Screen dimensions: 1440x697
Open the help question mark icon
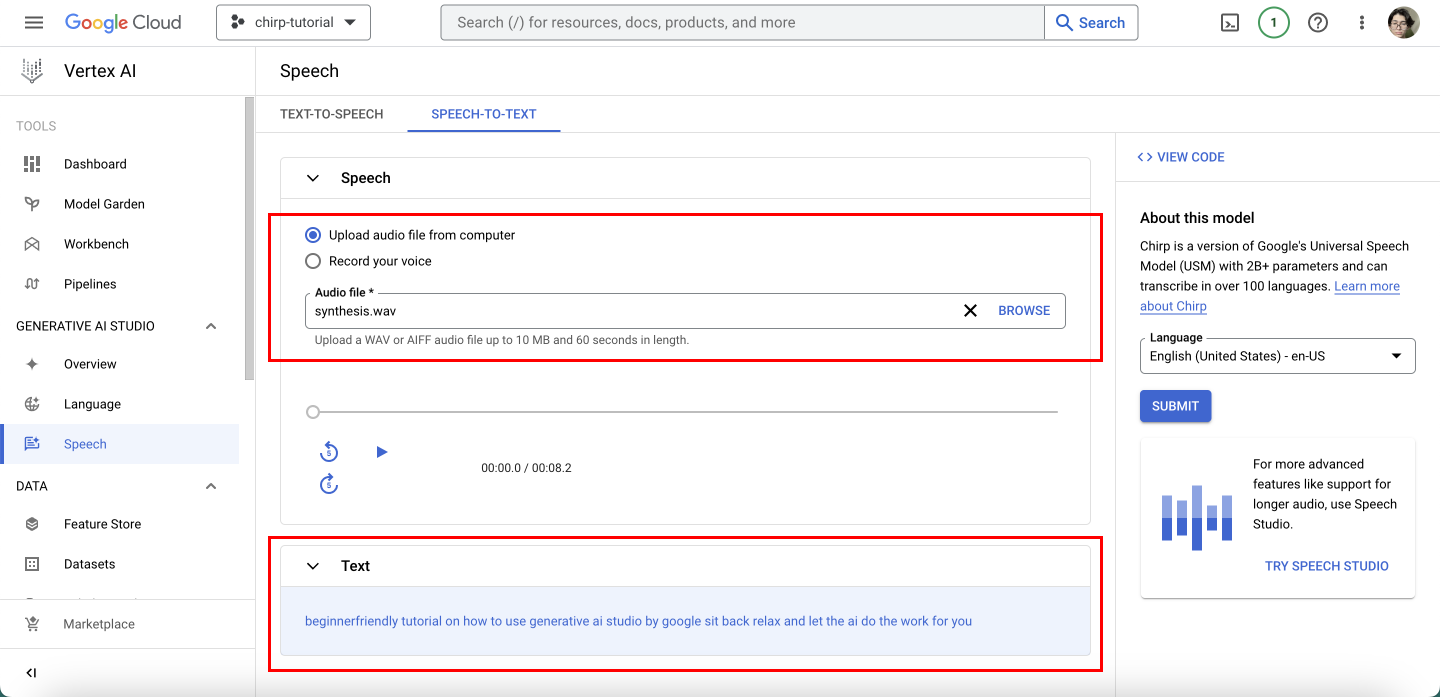point(1318,23)
